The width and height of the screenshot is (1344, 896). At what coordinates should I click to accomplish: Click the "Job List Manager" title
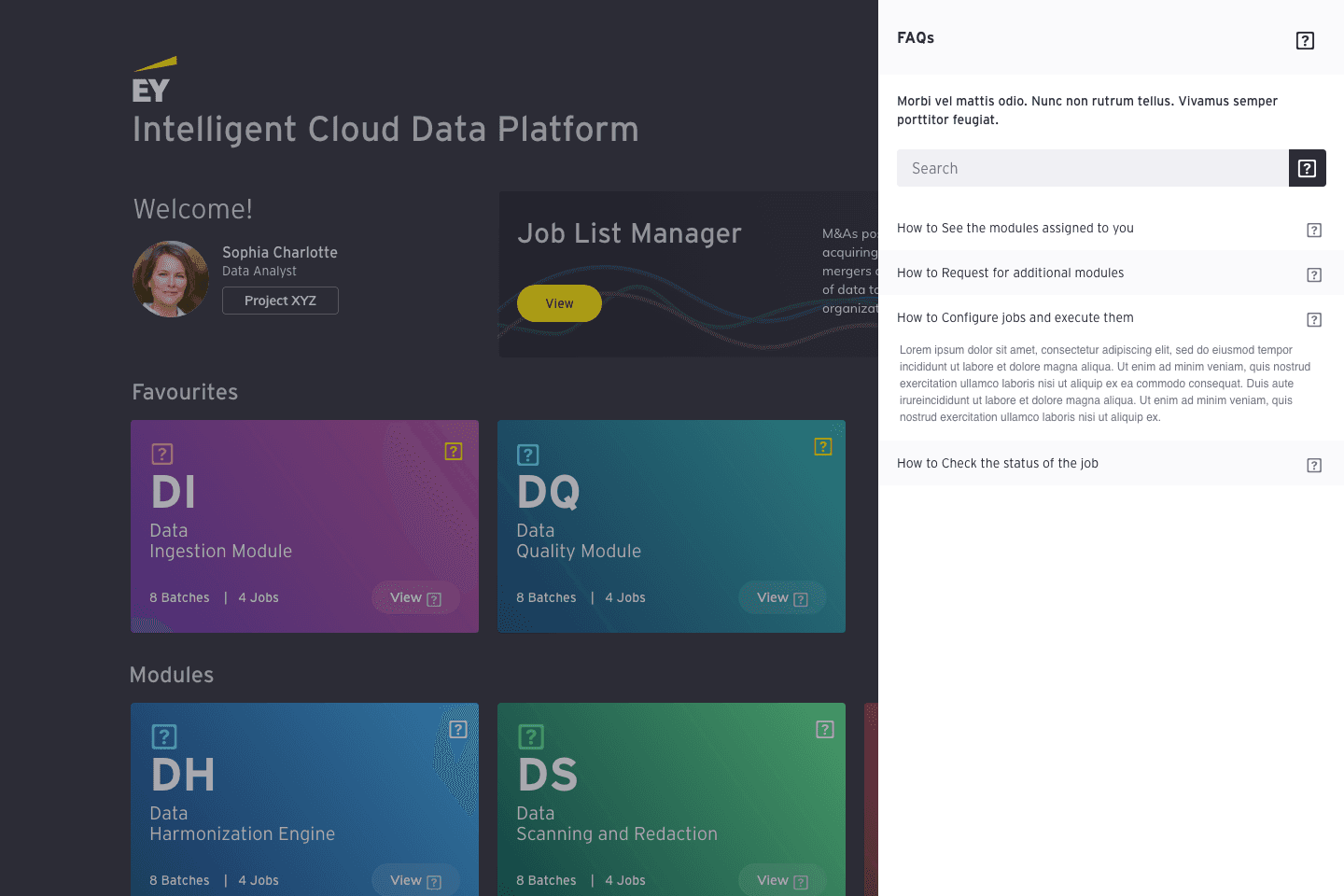click(630, 233)
